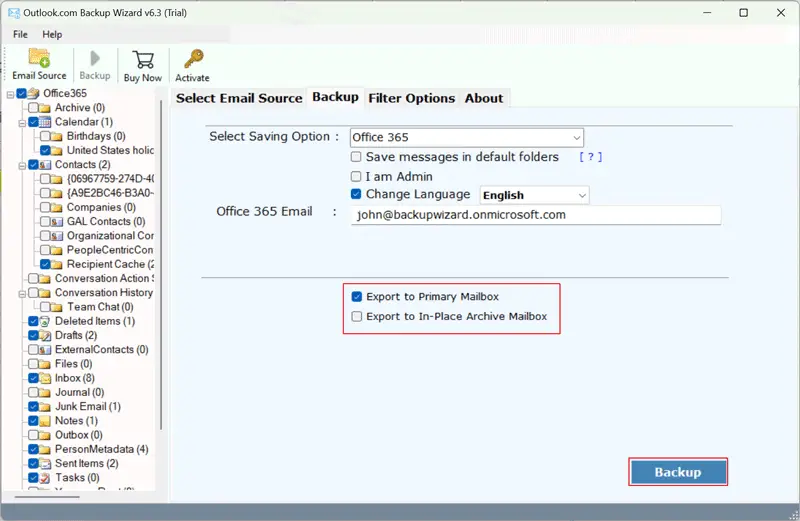The width and height of the screenshot is (800, 521).
Task: Click the Activate key icon
Action: click(x=193, y=59)
